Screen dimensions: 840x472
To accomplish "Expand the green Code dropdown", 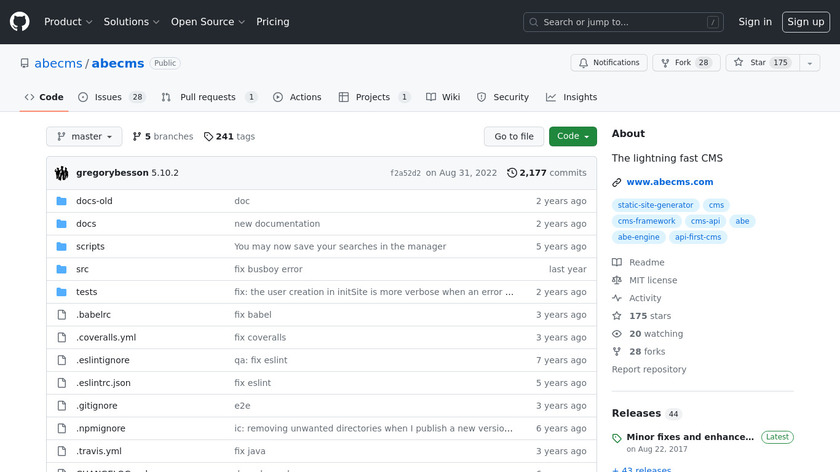I will pos(572,137).
